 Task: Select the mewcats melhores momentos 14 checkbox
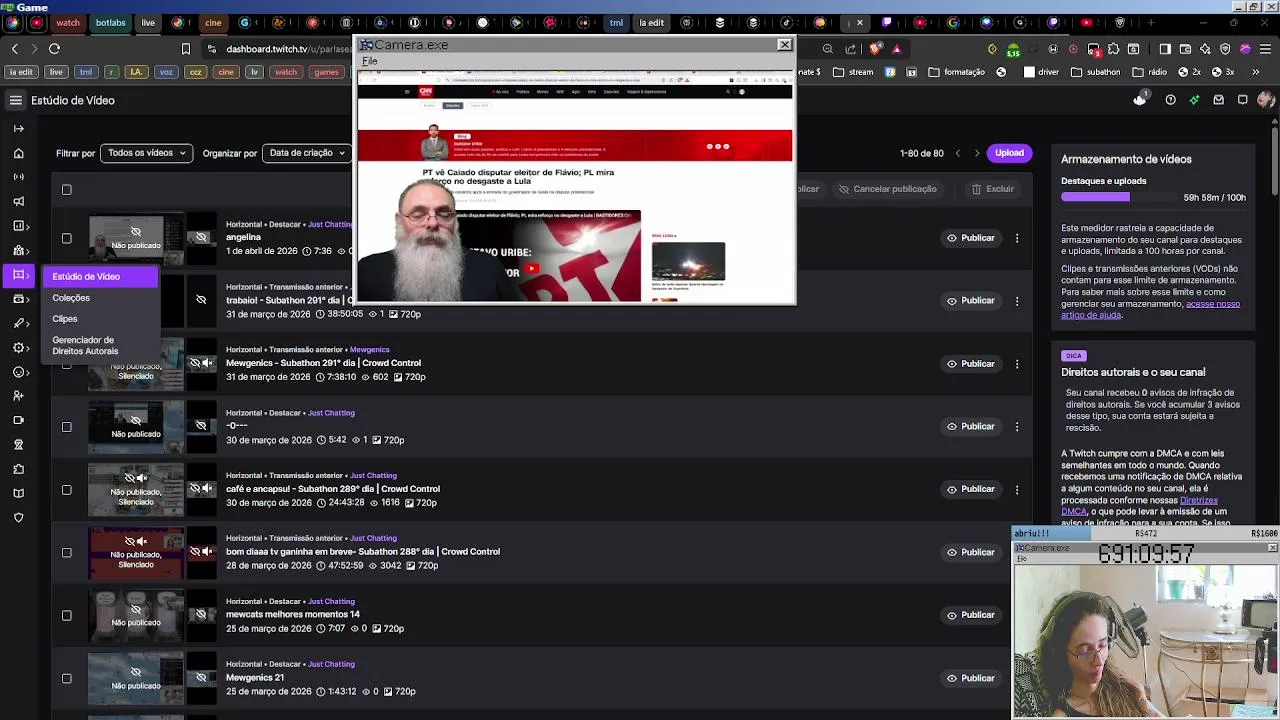[67, 615]
